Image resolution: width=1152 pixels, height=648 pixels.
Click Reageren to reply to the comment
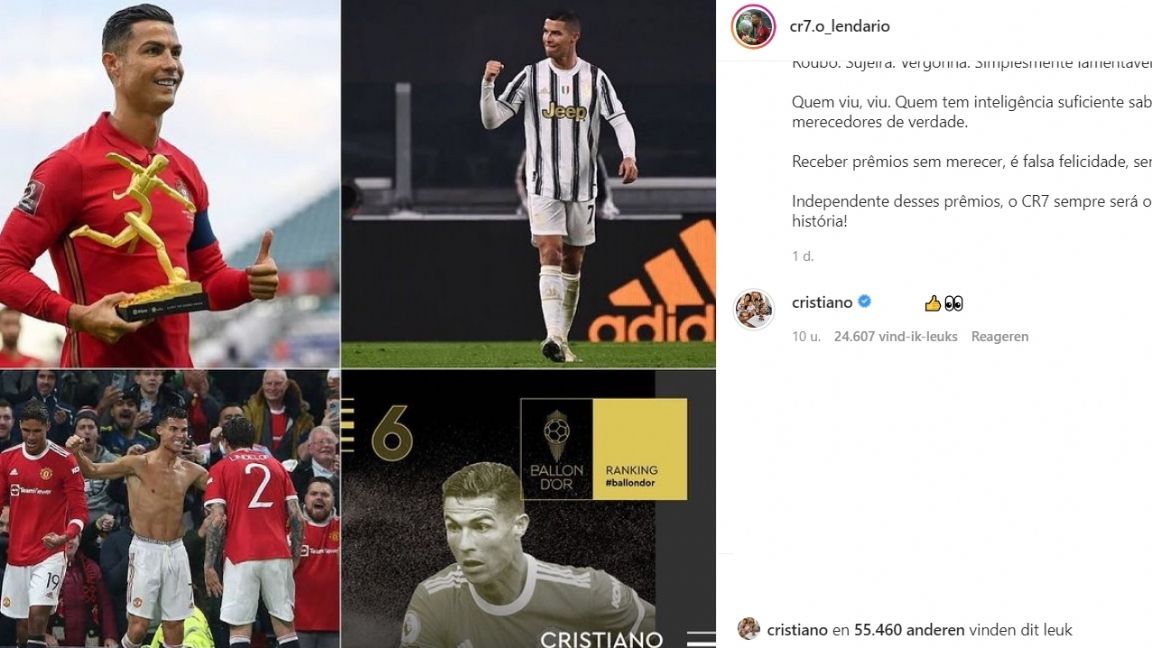[x=999, y=336]
